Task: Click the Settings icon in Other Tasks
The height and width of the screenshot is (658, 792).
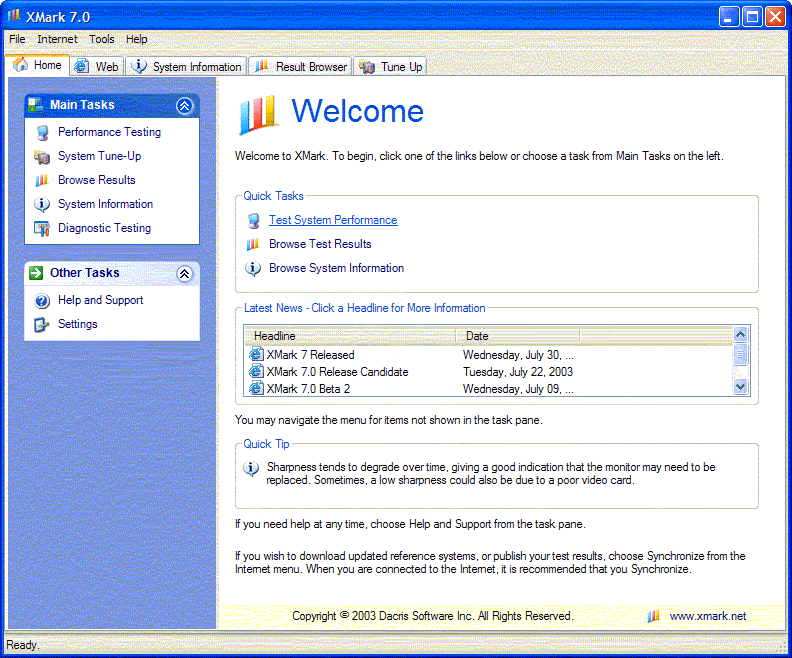Action: (42, 325)
